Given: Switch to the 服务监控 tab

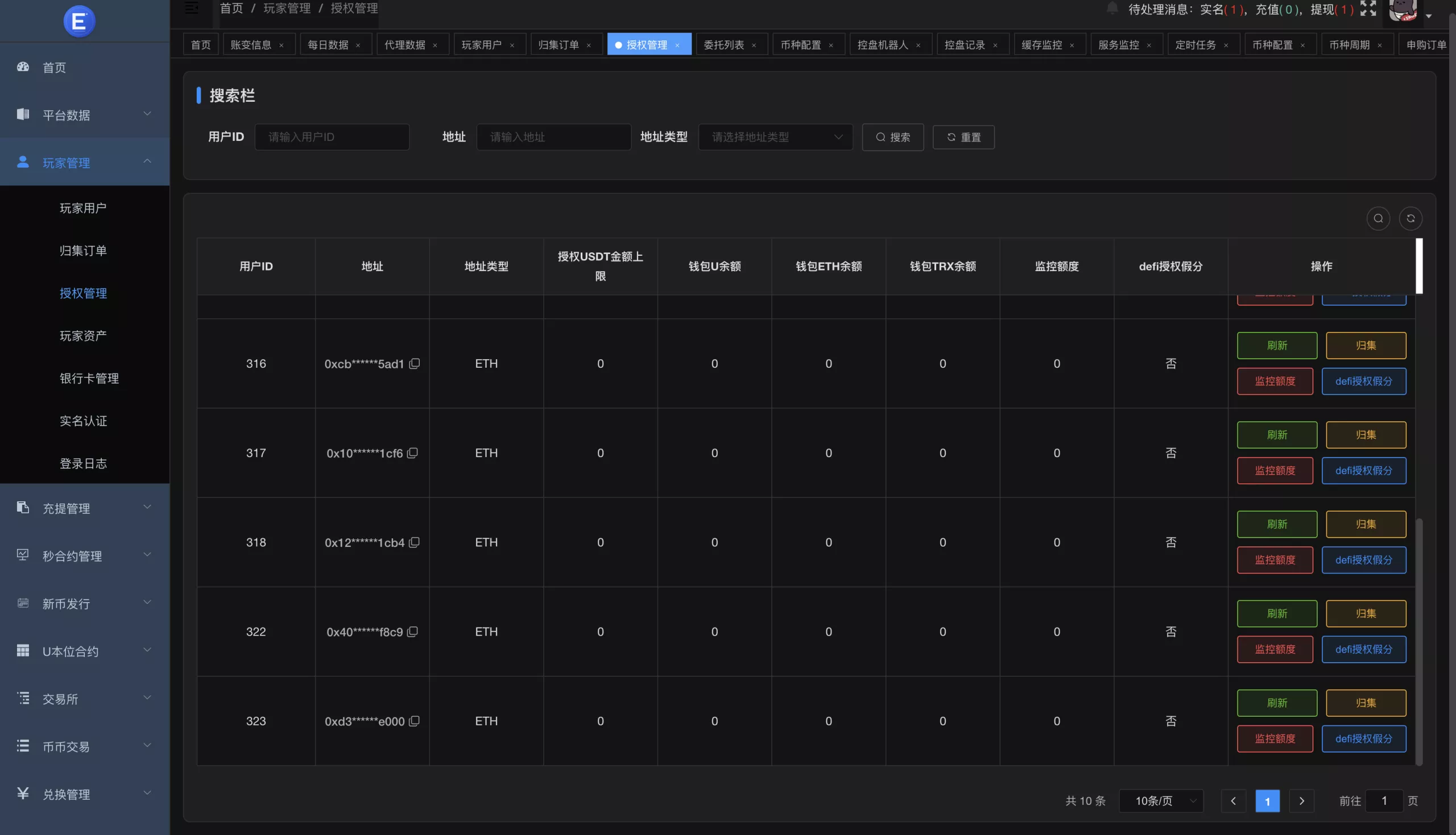Looking at the screenshot, I should pyautogui.click(x=1119, y=44).
